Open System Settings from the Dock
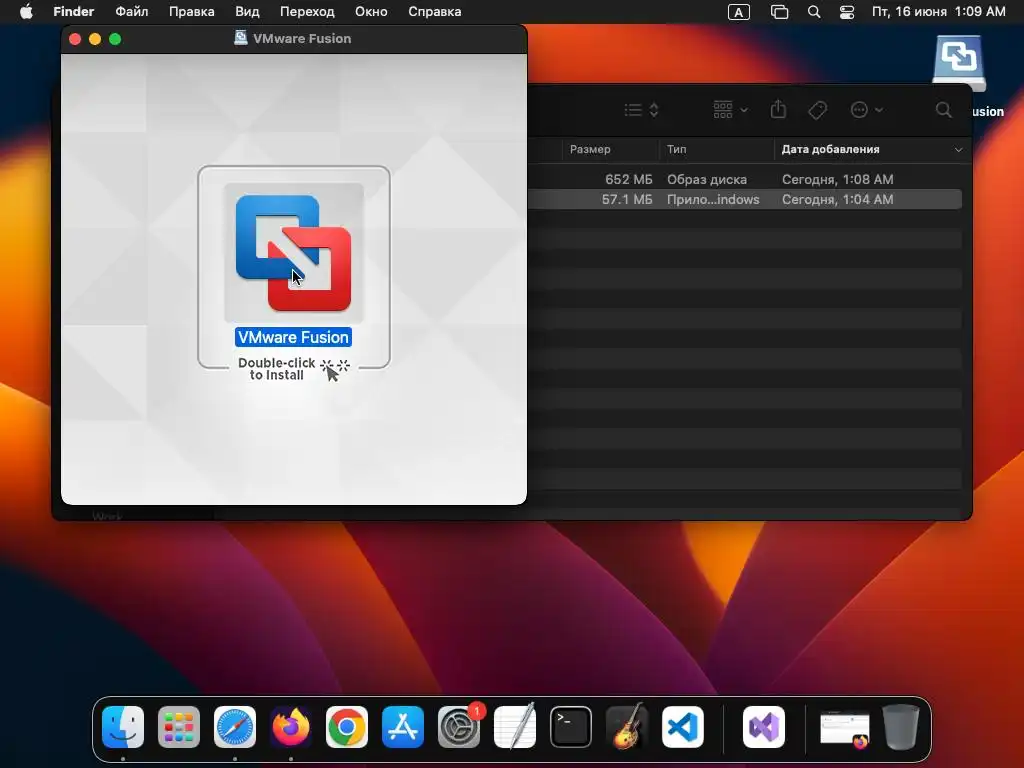The height and width of the screenshot is (768, 1024). click(x=459, y=727)
